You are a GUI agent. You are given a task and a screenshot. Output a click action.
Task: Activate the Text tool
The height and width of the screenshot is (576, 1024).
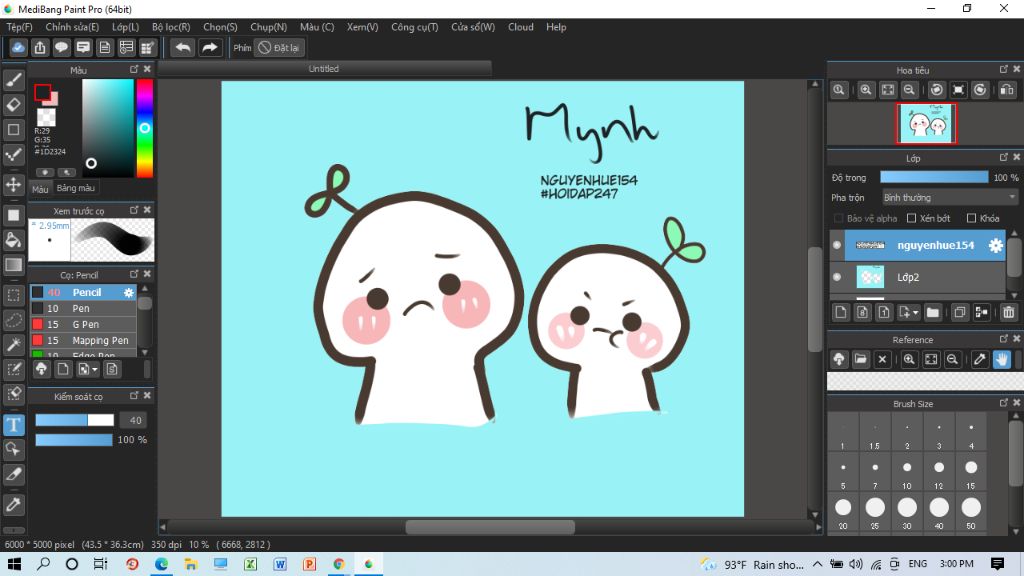point(14,425)
